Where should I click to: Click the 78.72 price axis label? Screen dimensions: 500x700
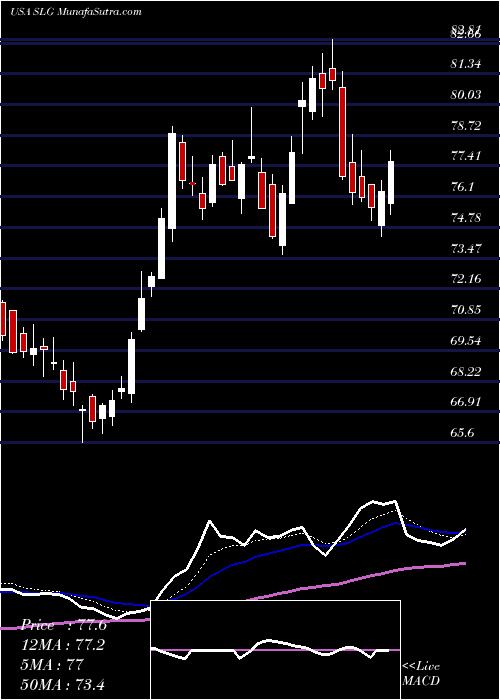tap(466, 125)
